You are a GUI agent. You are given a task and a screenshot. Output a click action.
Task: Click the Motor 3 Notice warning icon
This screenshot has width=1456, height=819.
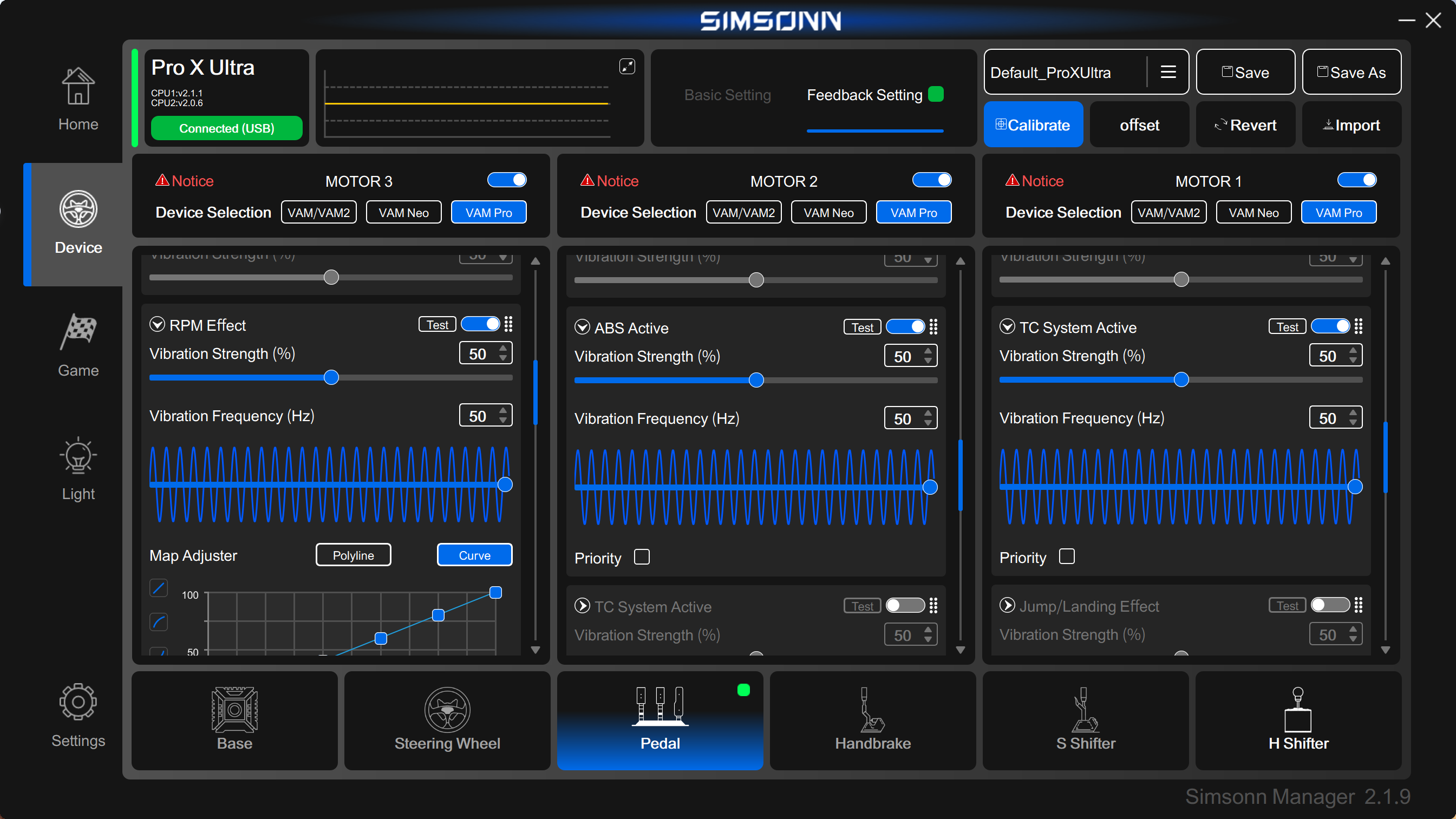(162, 180)
